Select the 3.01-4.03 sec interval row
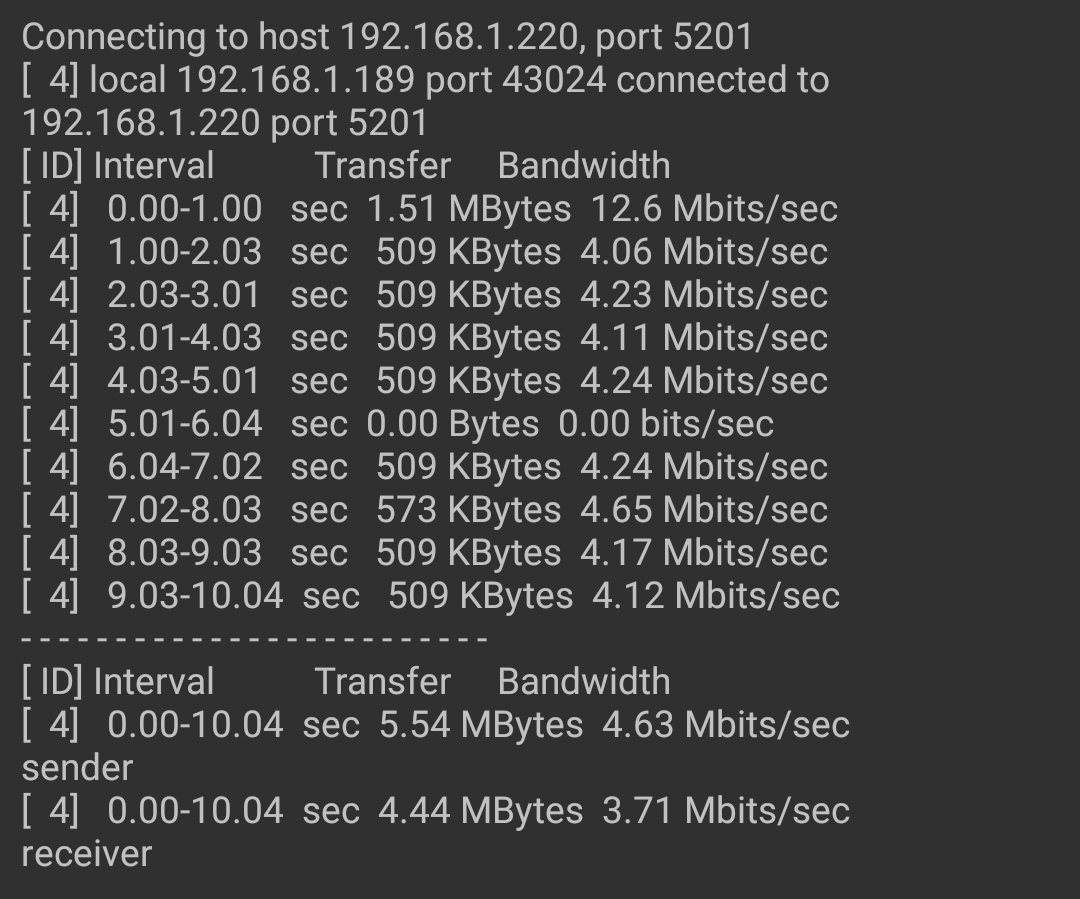The height and width of the screenshot is (899, 1080). pyautogui.click(x=425, y=338)
